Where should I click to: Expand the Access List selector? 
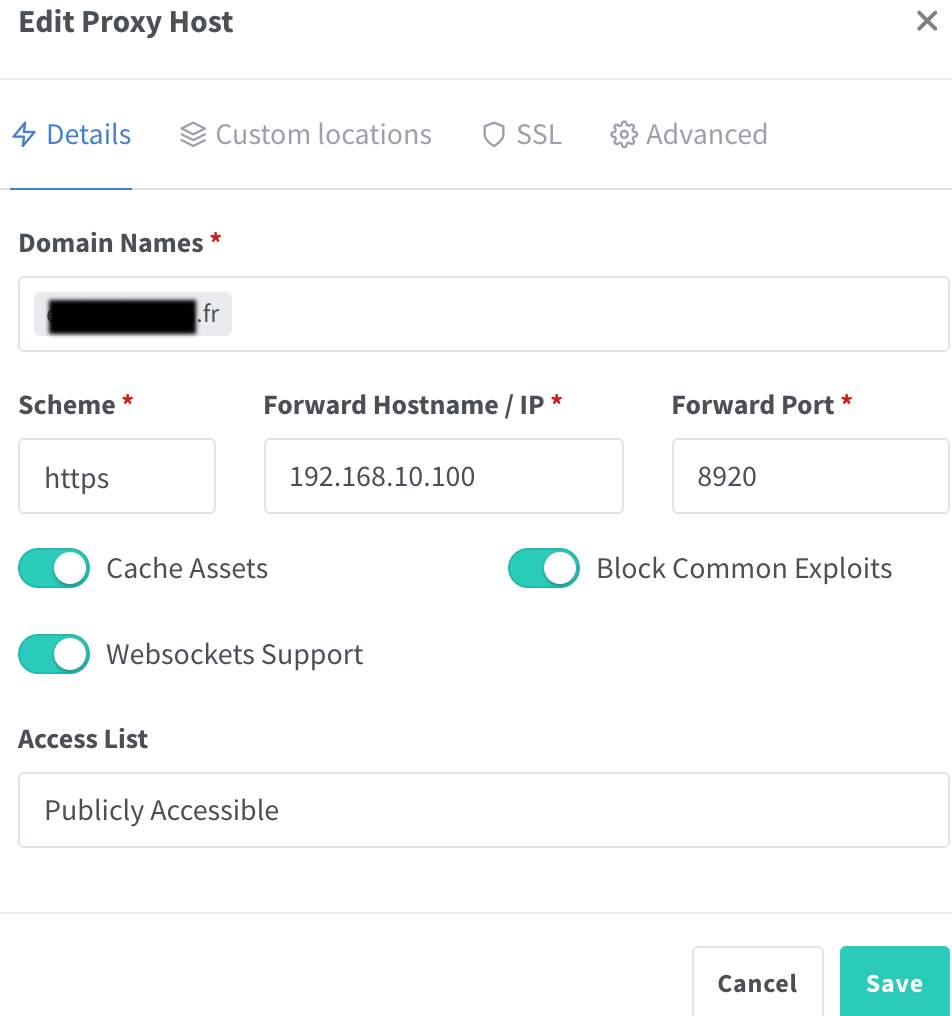coord(483,810)
